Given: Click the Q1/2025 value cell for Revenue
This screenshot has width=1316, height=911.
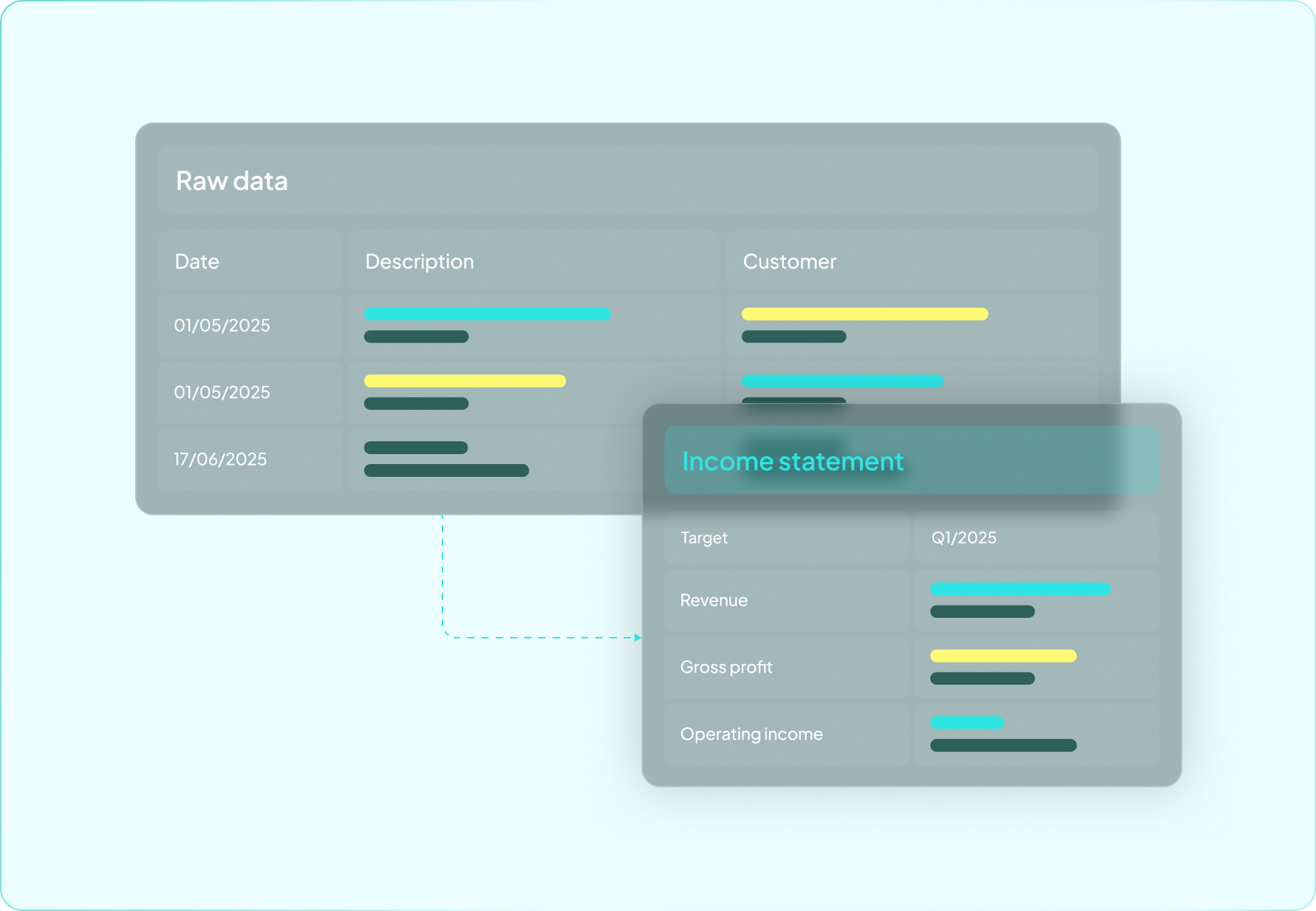Looking at the screenshot, I should [x=1036, y=601].
